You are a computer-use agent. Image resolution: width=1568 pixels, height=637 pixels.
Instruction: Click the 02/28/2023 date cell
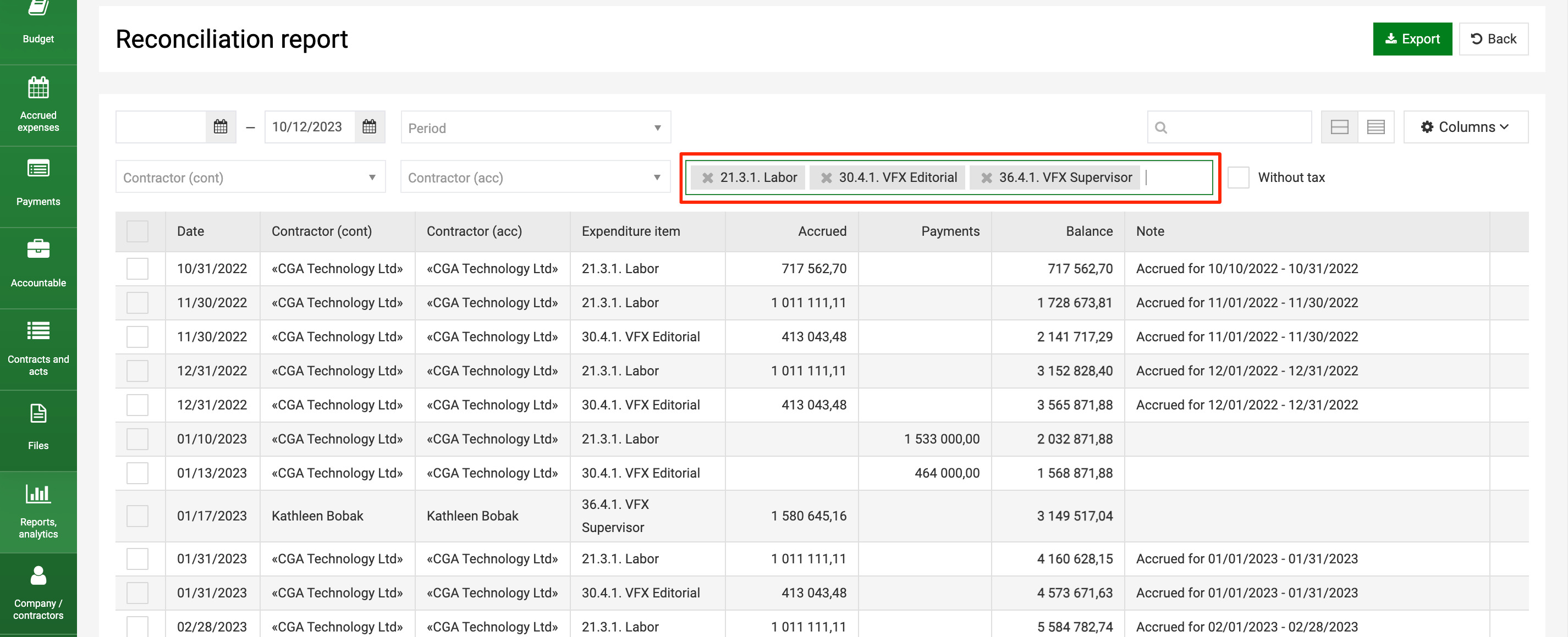[x=211, y=627]
